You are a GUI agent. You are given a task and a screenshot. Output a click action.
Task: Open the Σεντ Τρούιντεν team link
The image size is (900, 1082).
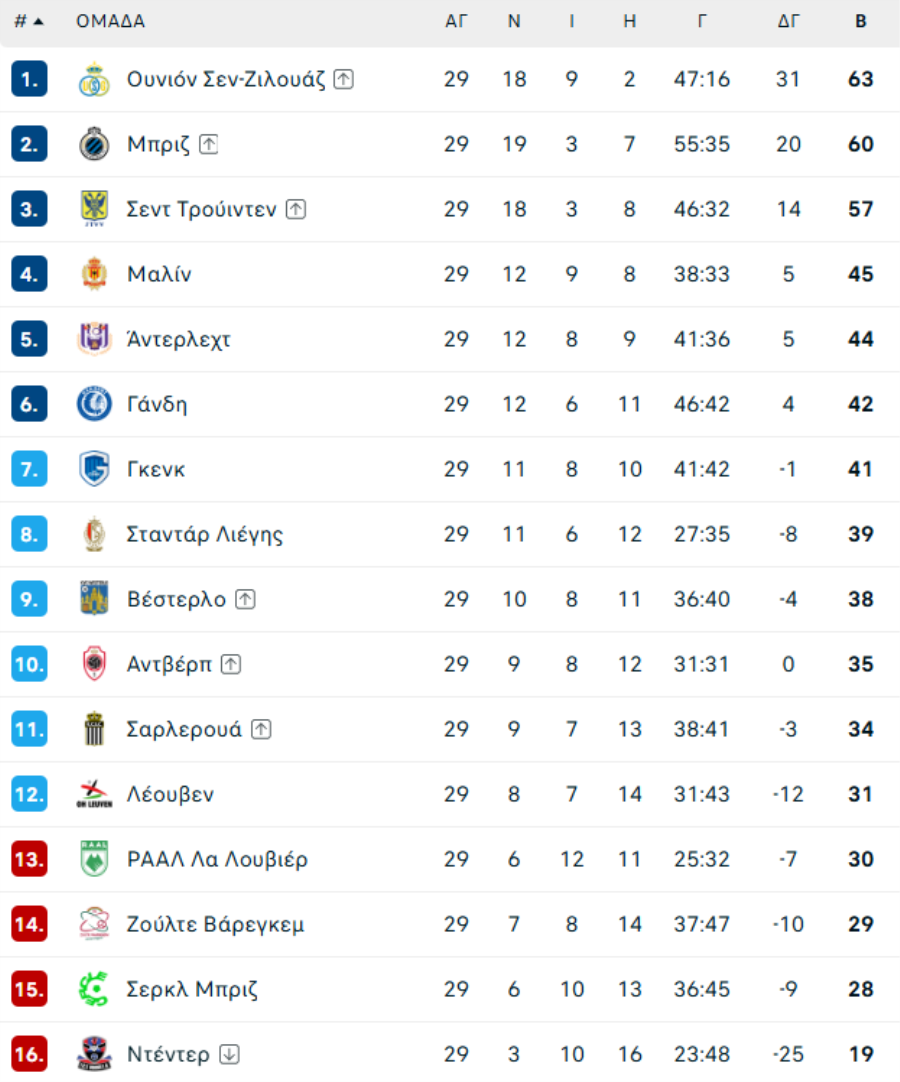(x=201, y=209)
